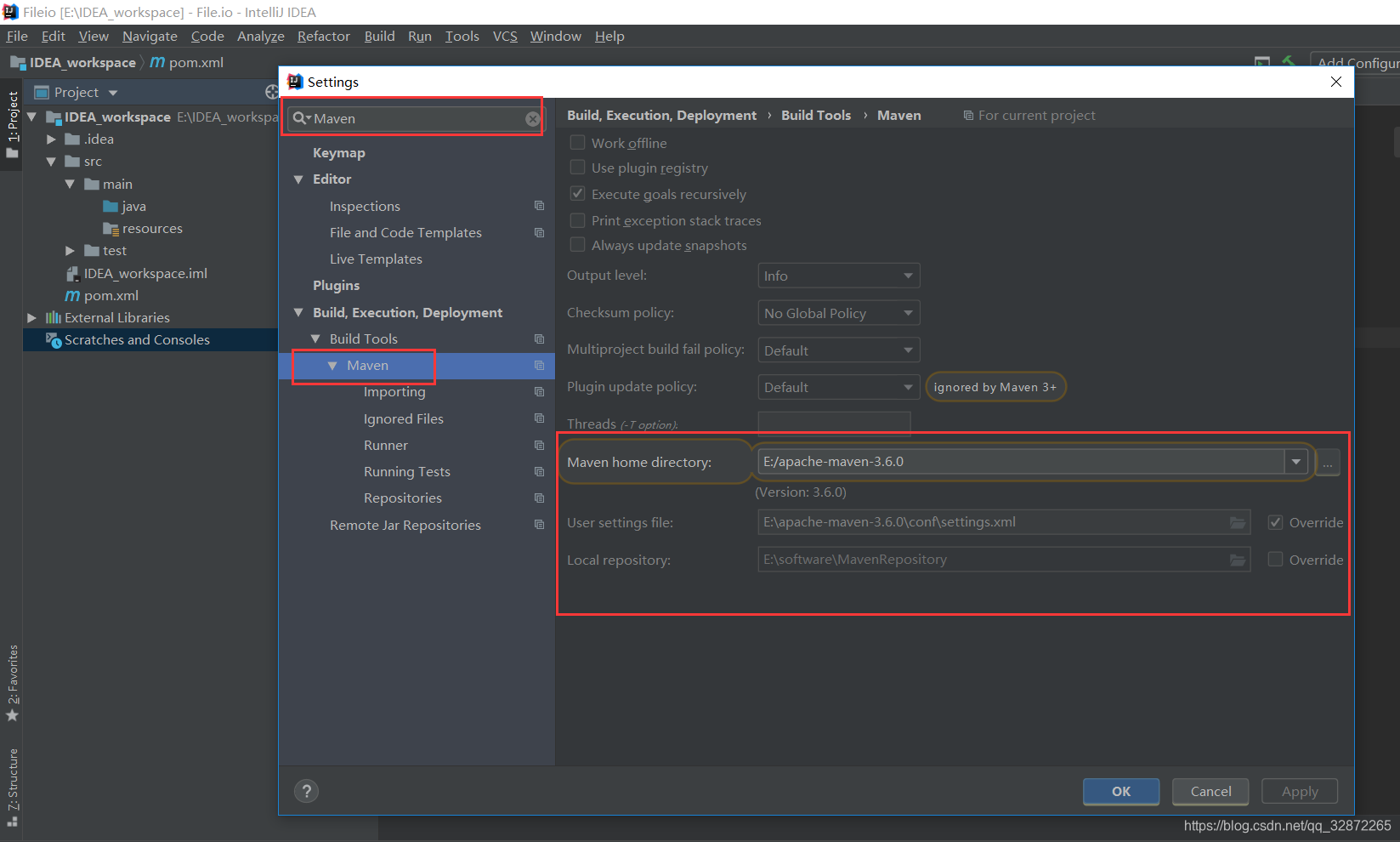The image size is (1400, 842).
Task: Collapse the Maven settings node
Action: (x=332, y=366)
